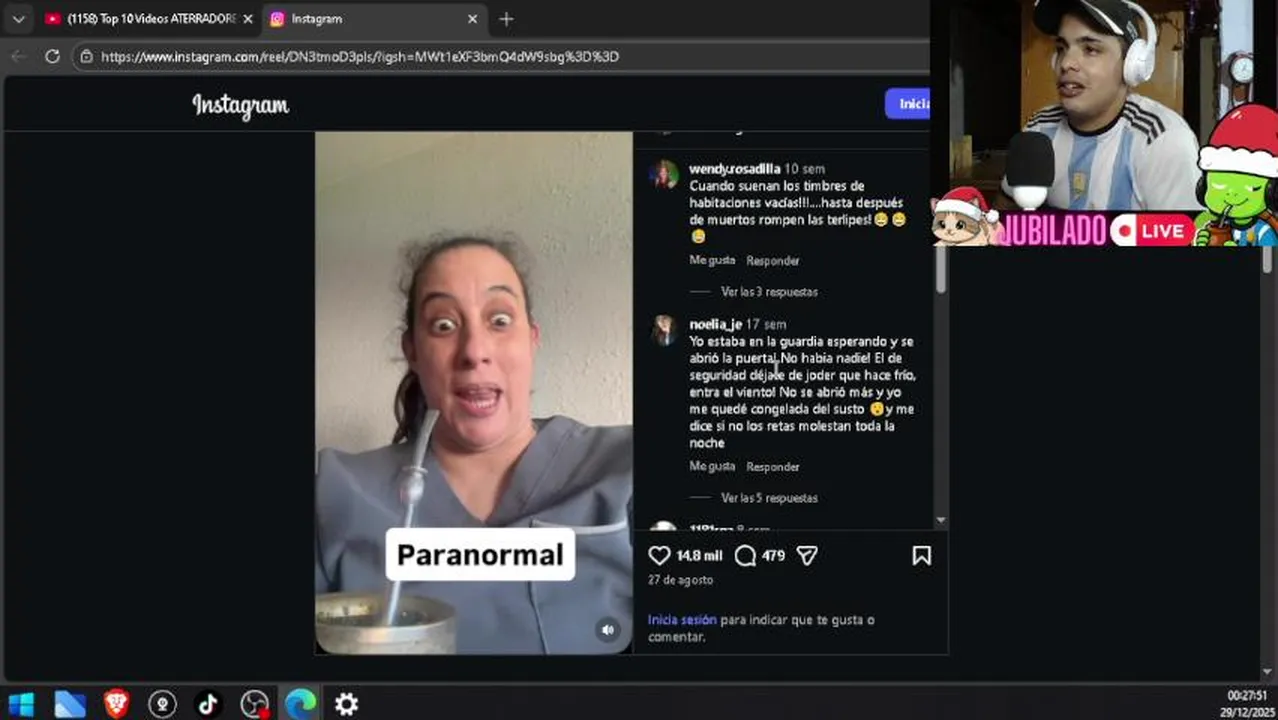Open a new browser tab
Image resolution: width=1278 pixels, height=720 pixels.
[506, 19]
